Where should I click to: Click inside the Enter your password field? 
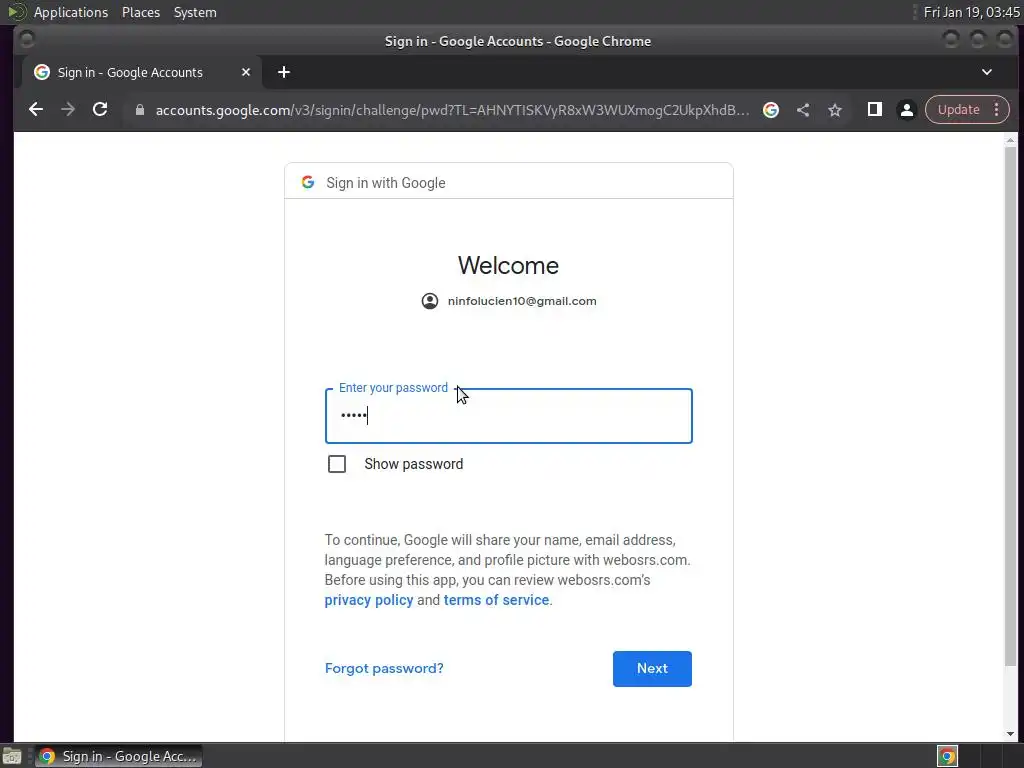(x=509, y=416)
